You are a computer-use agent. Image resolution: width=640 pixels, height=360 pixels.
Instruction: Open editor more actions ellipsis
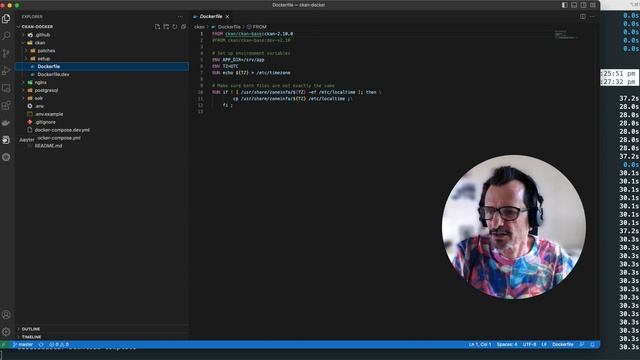[x=592, y=16]
